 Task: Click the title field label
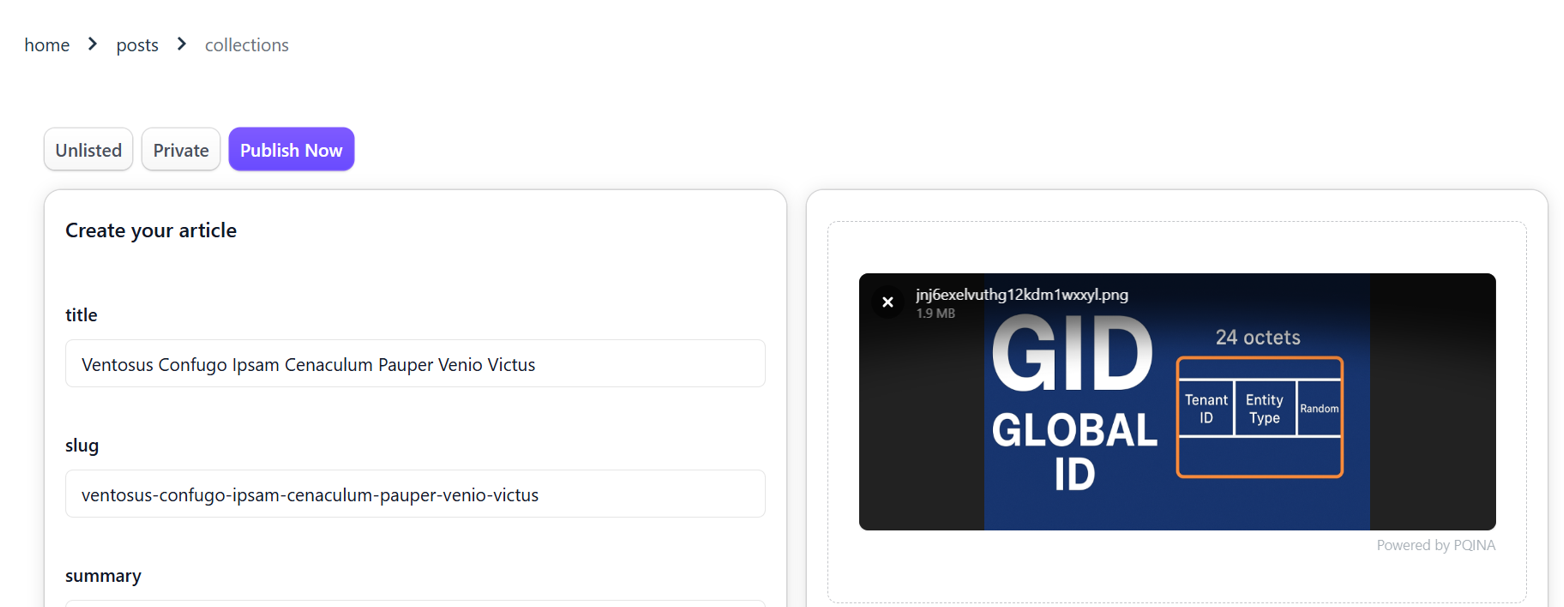pos(81,315)
